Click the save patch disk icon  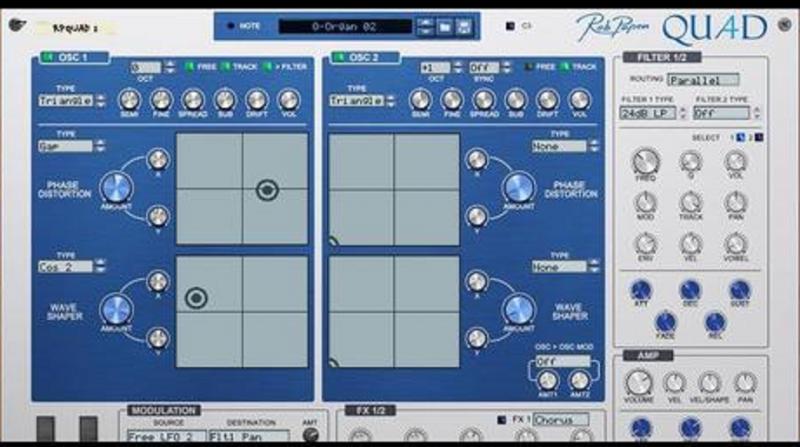click(x=463, y=26)
